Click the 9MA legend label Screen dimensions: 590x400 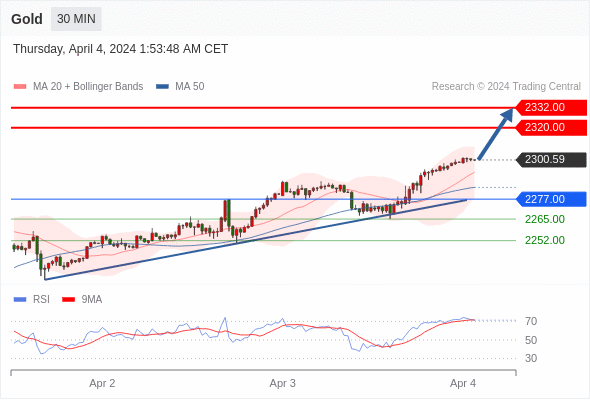tap(92, 300)
